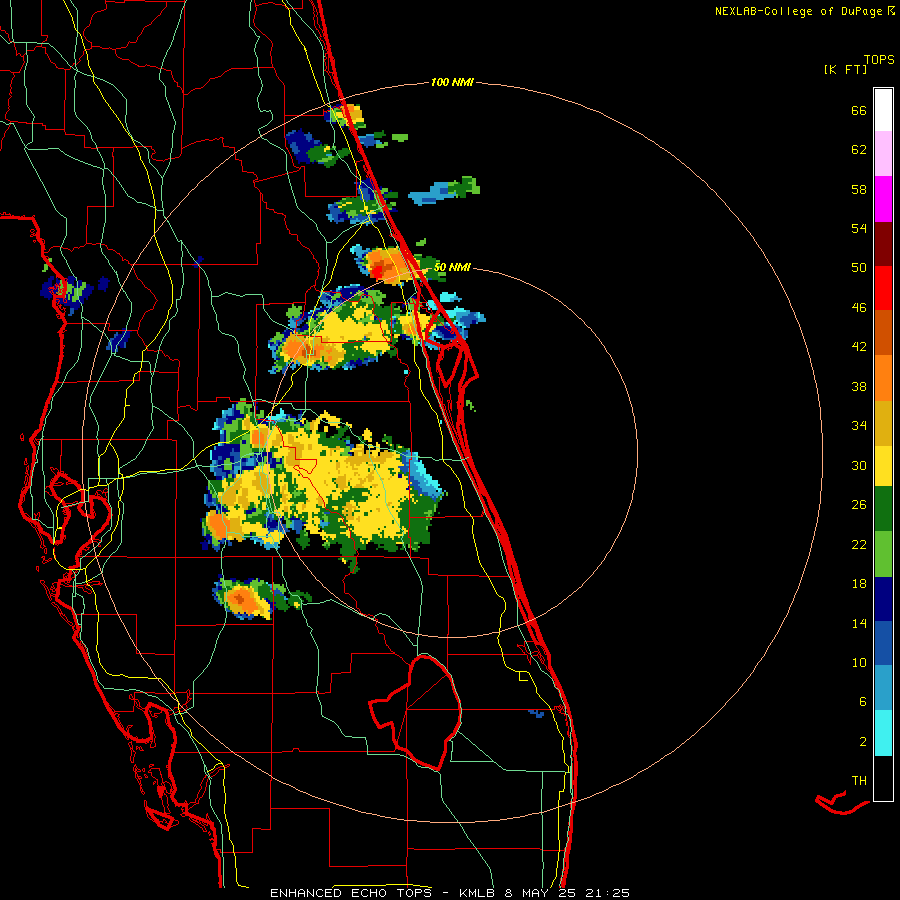
Task: Click the medium blue legend swatch
Action: coord(883,643)
